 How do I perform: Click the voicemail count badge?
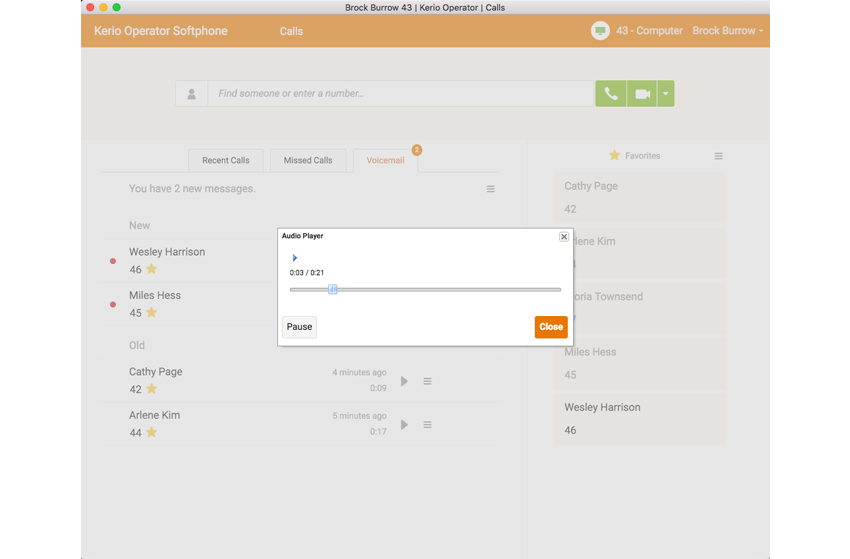pyautogui.click(x=416, y=150)
